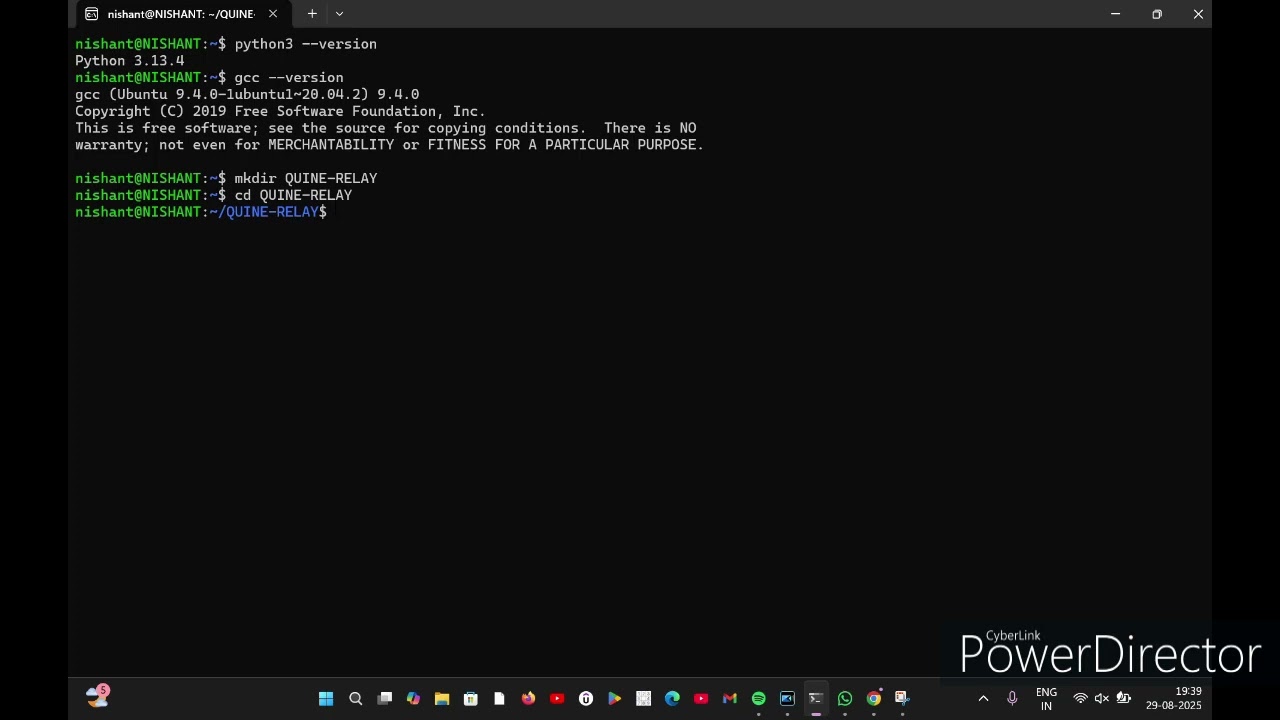Open the Windows Start menu
Viewport: 1280px width, 720px height.
(326, 698)
